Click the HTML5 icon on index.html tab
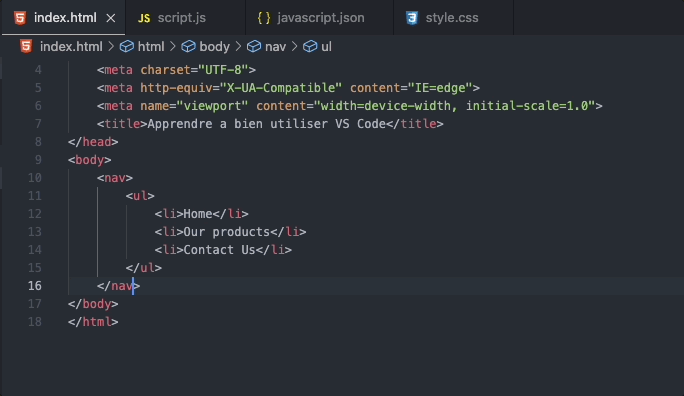The height and width of the screenshot is (396, 684). (20, 18)
